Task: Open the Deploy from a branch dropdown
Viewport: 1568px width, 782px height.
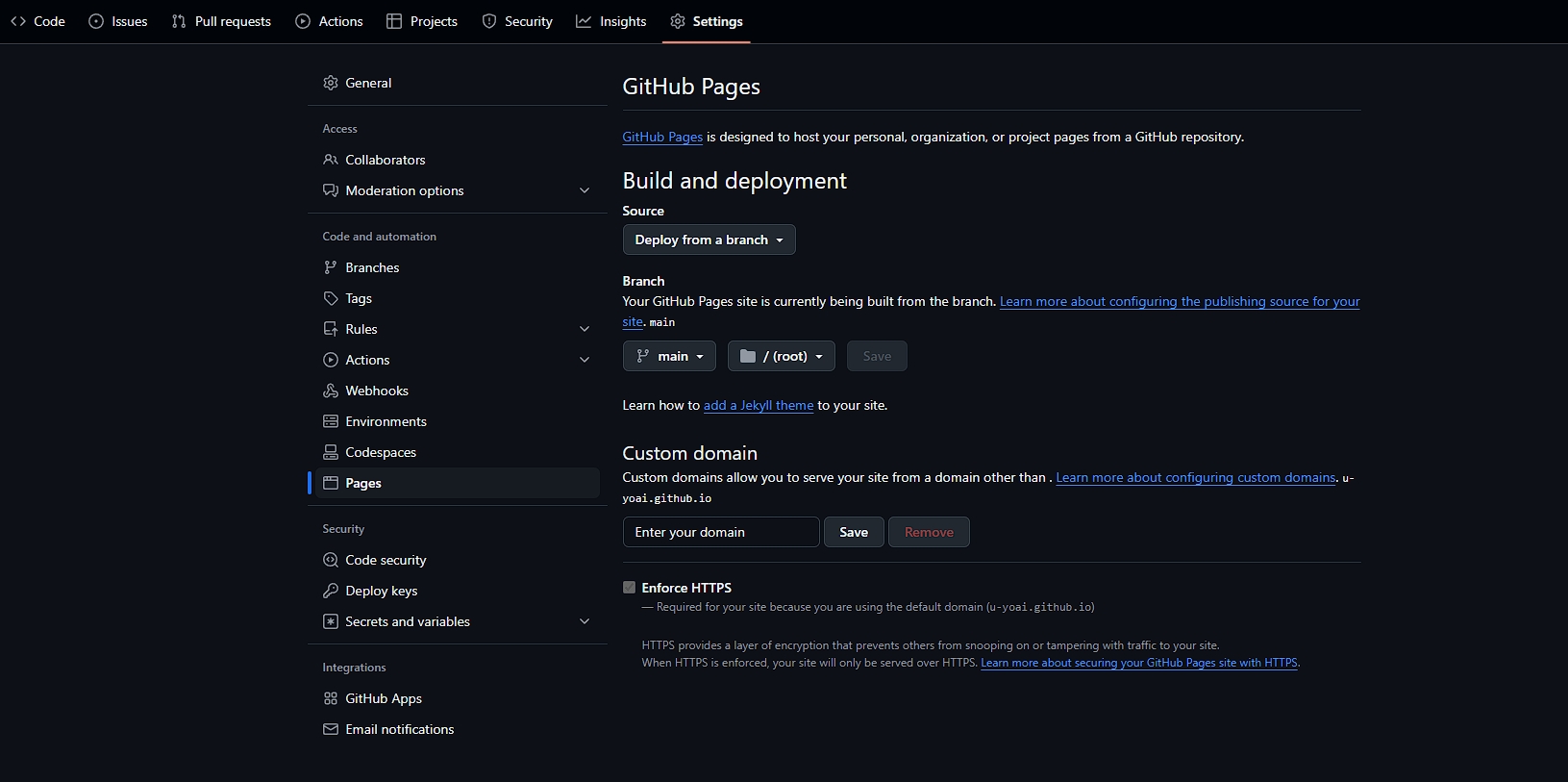Action: [x=709, y=240]
